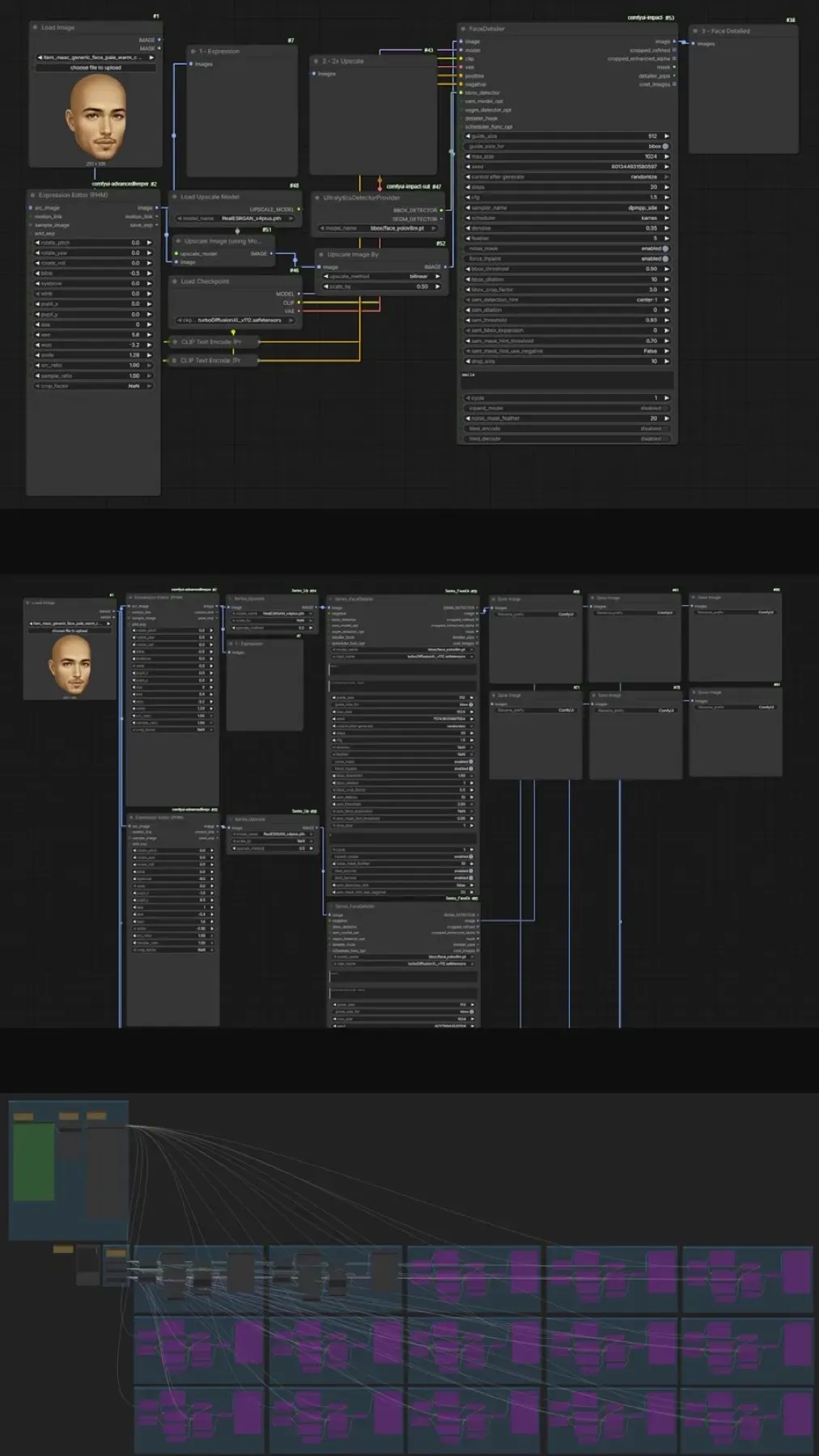
Task: Increase steps value in FaceDetailer
Action: tap(667, 187)
